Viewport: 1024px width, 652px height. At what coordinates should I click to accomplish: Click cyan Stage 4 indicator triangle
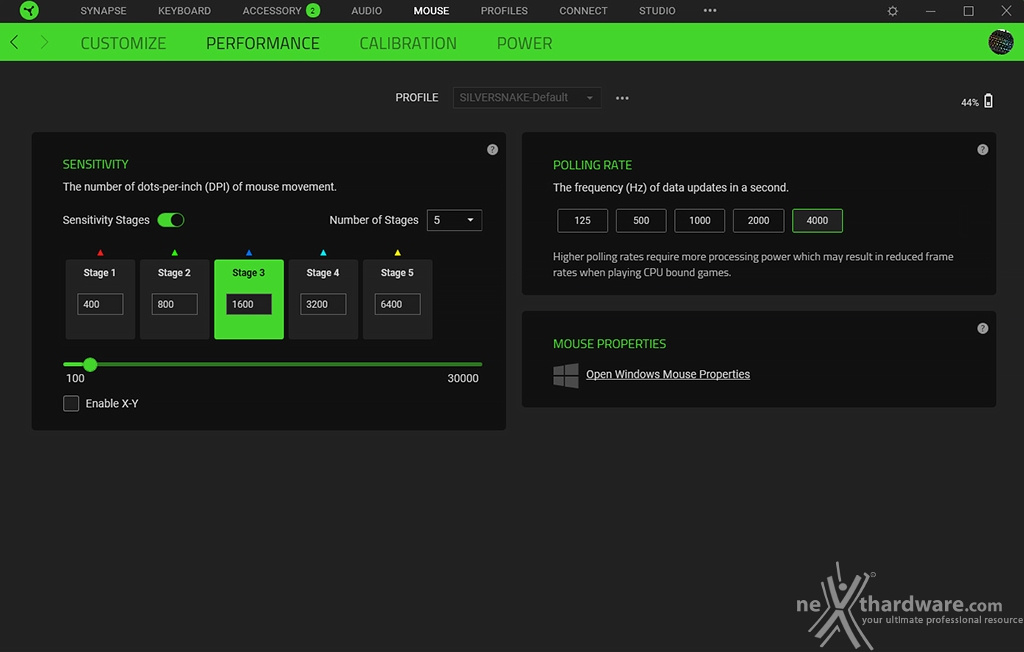click(x=323, y=252)
